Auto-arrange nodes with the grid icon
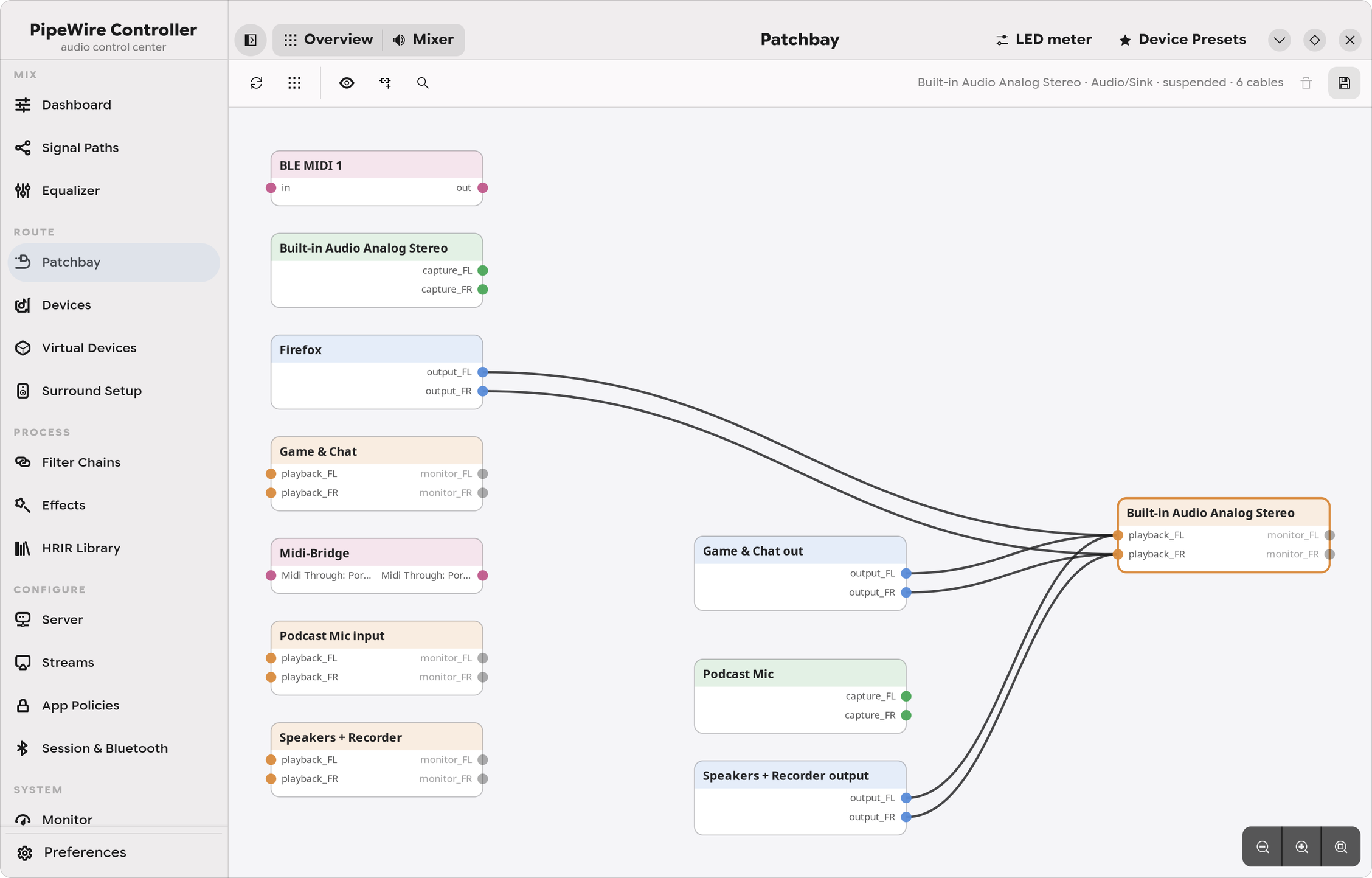This screenshot has width=1372, height=878. click(294, 83)
